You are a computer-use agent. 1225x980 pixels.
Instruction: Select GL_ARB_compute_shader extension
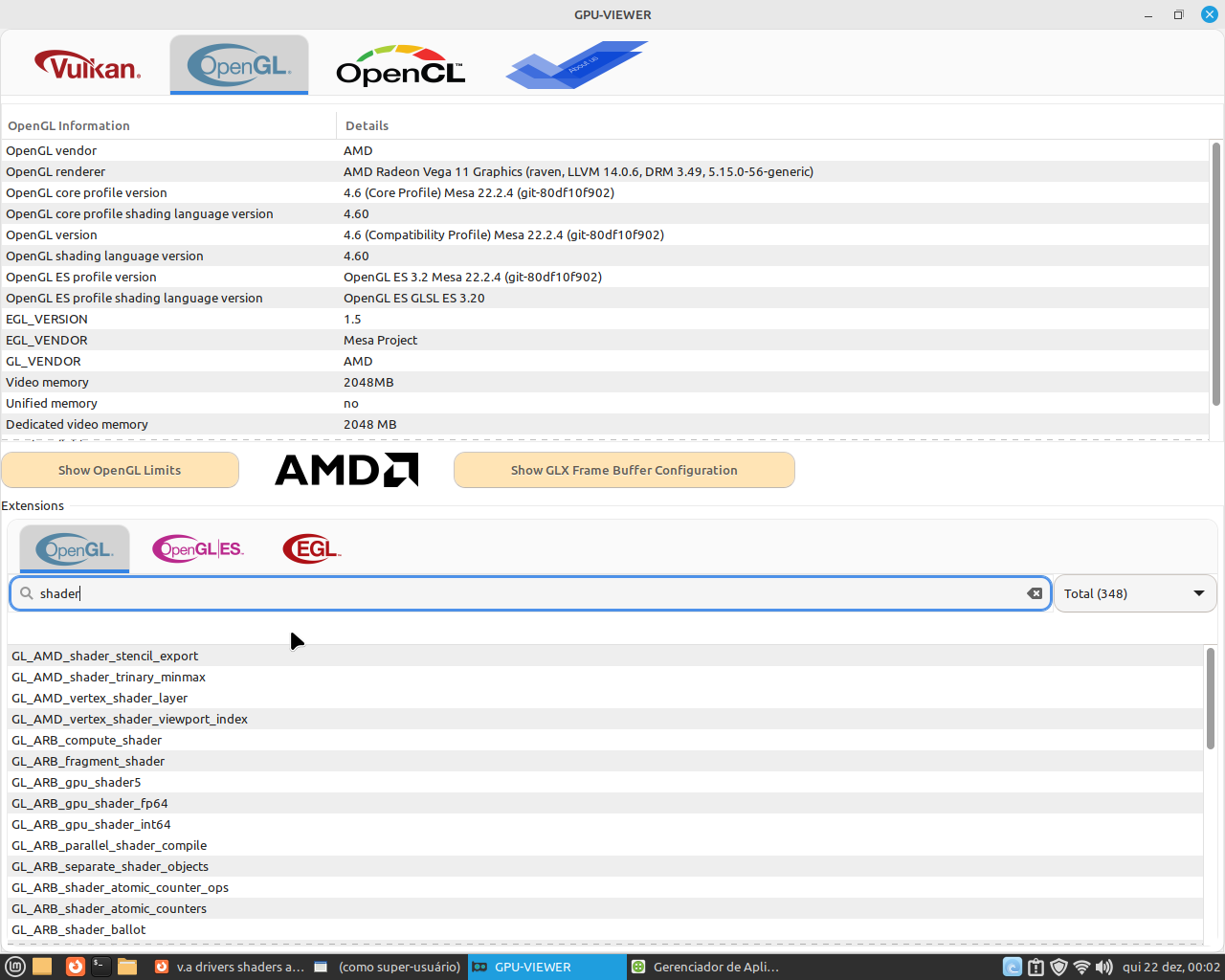coord(605,740)
